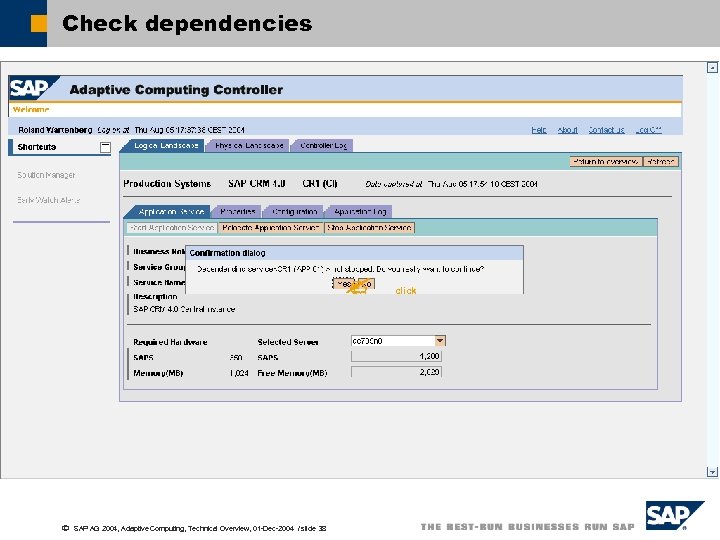Click No in the Confirmation dialog
This screenshot has height=540, width=720.
[x=366, y=284]
